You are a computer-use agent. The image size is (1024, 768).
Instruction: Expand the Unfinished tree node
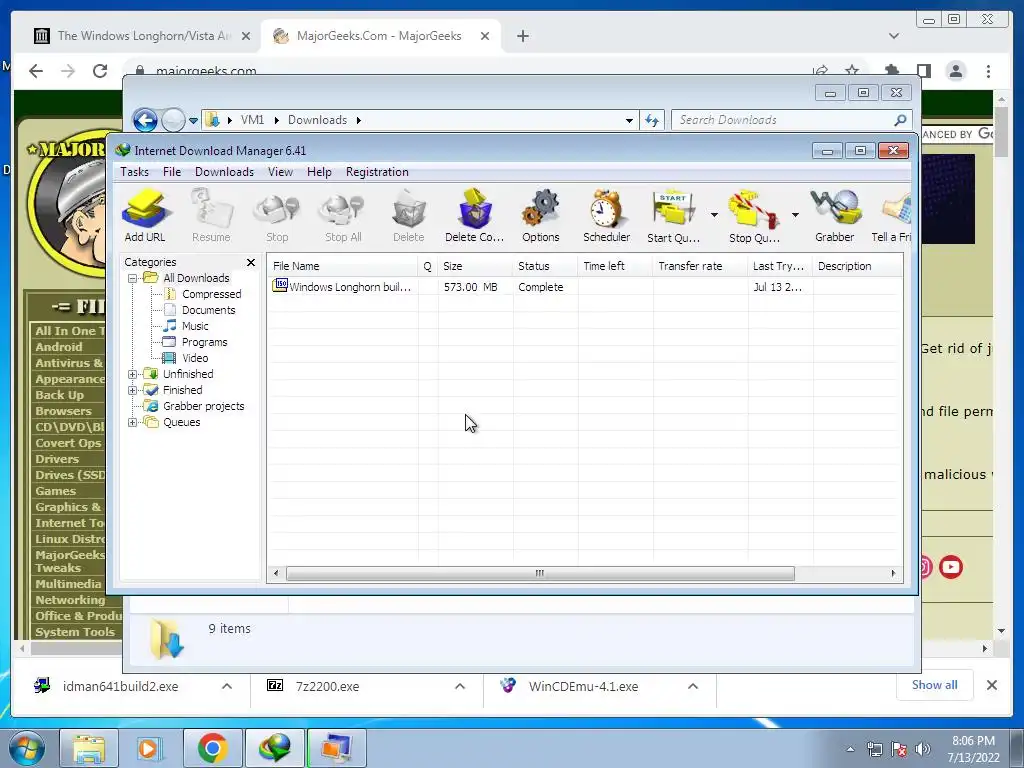132,374
